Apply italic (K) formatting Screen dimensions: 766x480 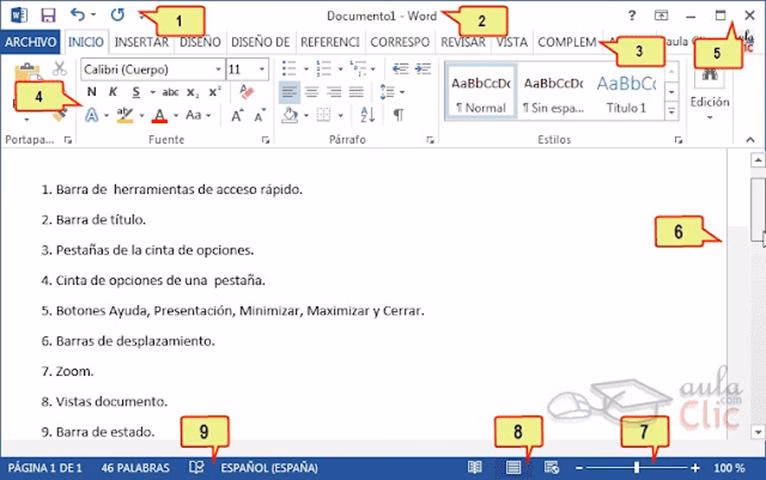click(113, 92)
